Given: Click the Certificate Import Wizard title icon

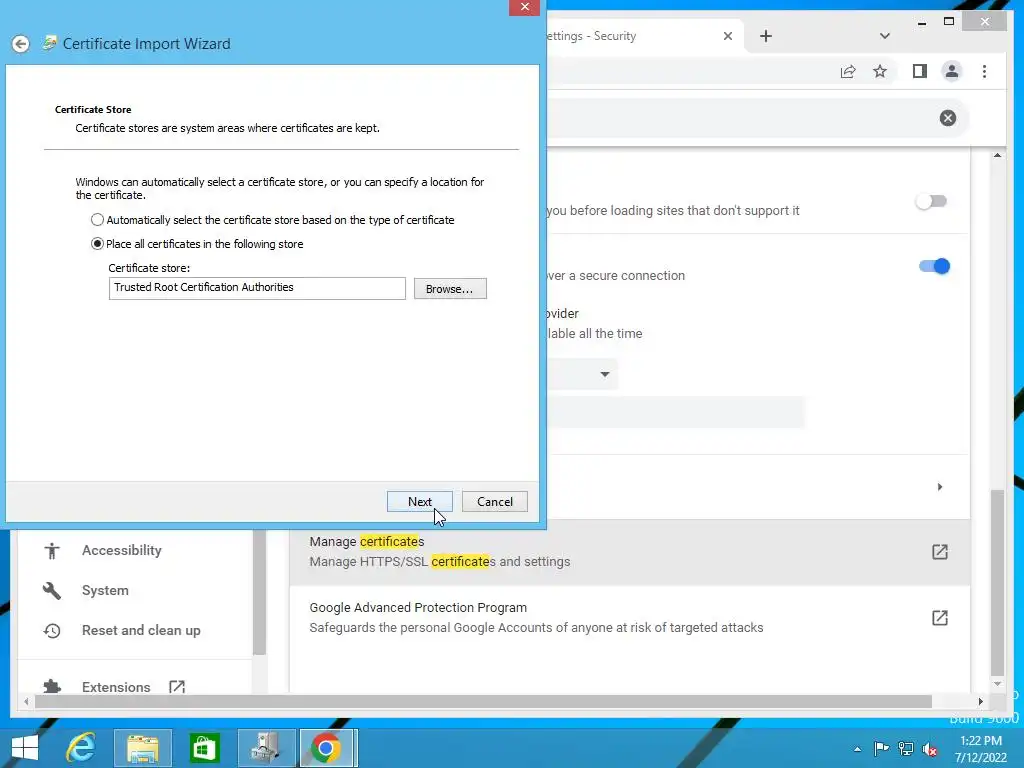Looking at the screenshot, I should [49, 43].
